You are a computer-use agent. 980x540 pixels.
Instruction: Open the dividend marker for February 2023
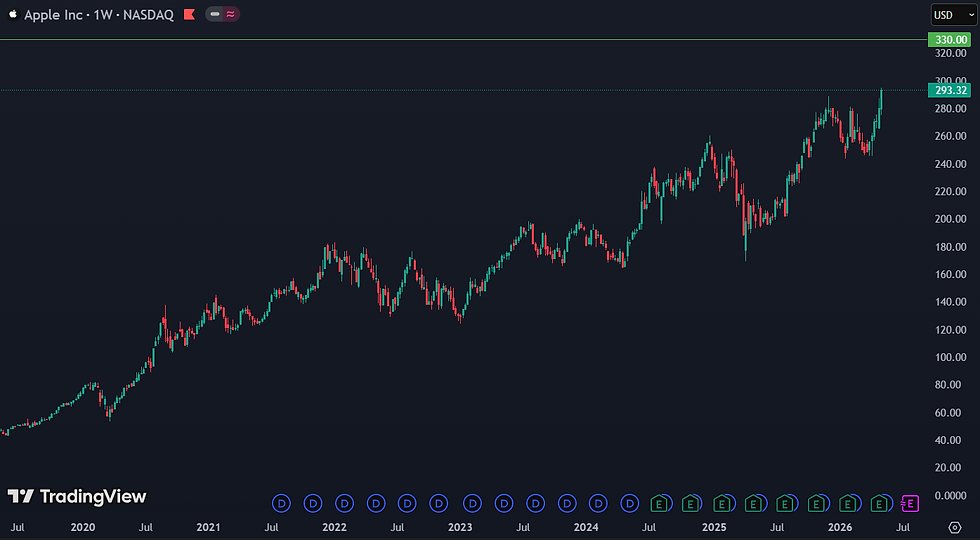click(x=473, y=502)
